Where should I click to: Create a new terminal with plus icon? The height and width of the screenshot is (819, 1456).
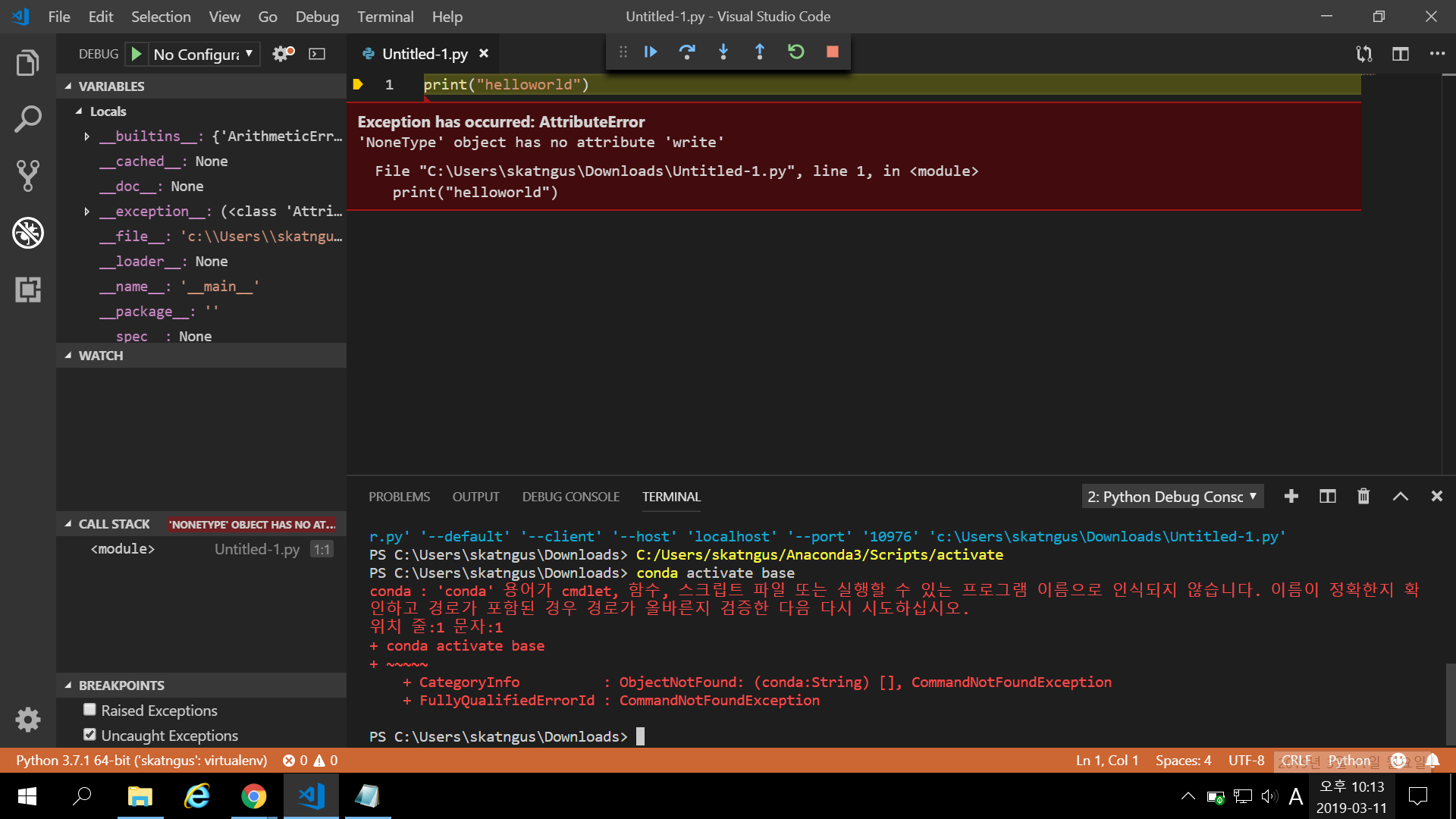1291,496
